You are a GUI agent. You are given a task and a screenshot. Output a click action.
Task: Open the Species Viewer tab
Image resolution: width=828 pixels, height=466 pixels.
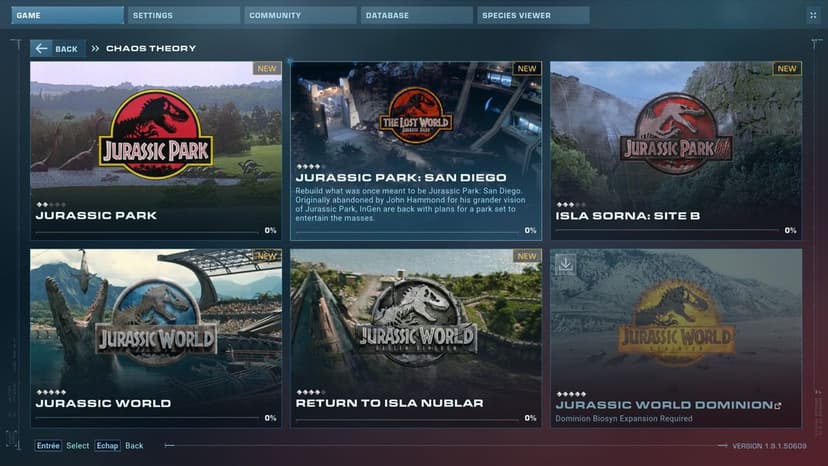click(x=533, y=15)
